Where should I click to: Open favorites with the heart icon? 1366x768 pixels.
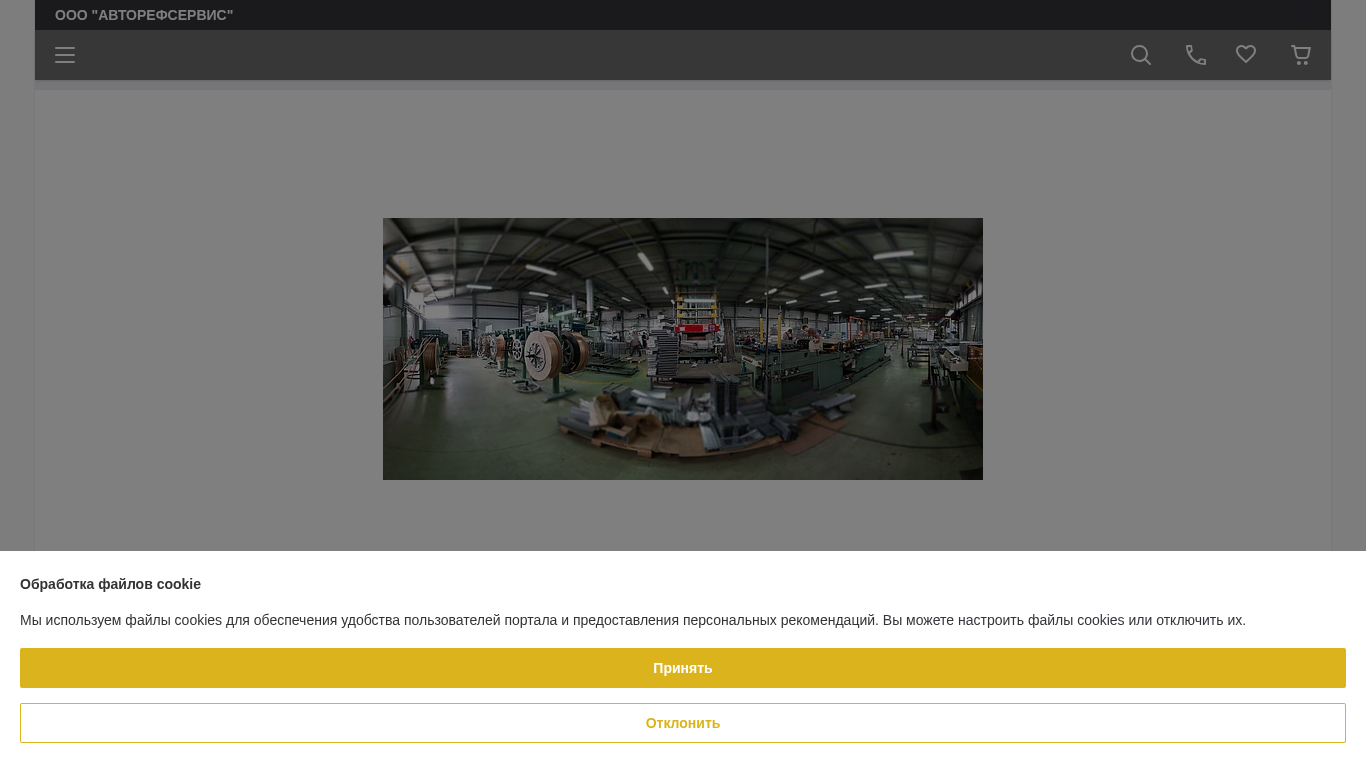point(1245,55)
